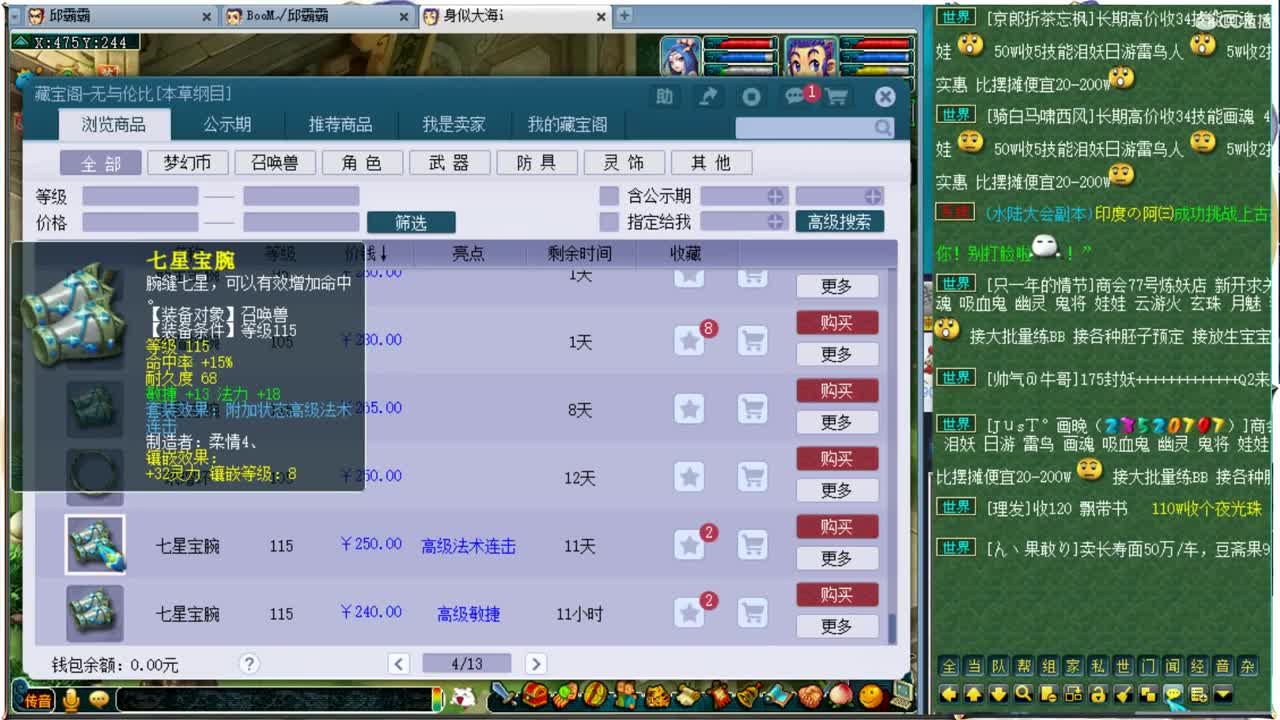Click the minimum 等级 input field
This screenshot has width=1280, height=720.
[140, 196]
